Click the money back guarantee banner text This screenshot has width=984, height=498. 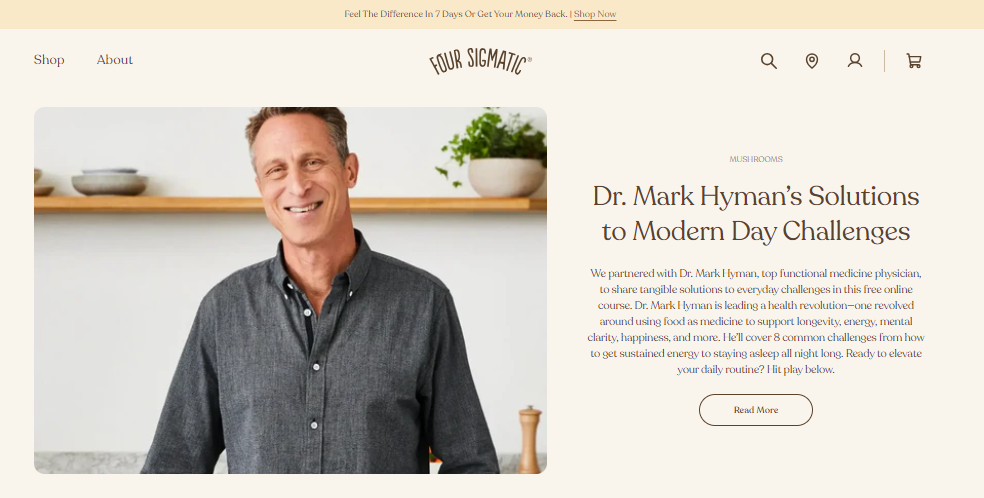(456, 14)
